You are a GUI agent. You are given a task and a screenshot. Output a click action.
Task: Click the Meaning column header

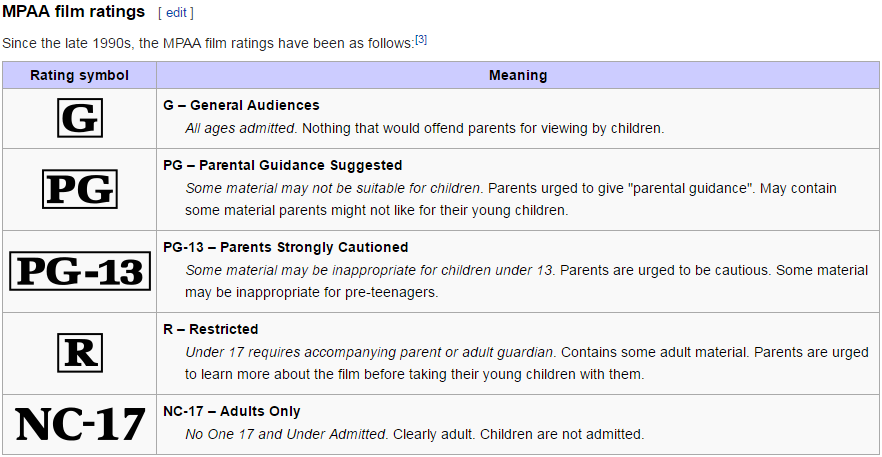pyautogui.click(x=518, y=75)
